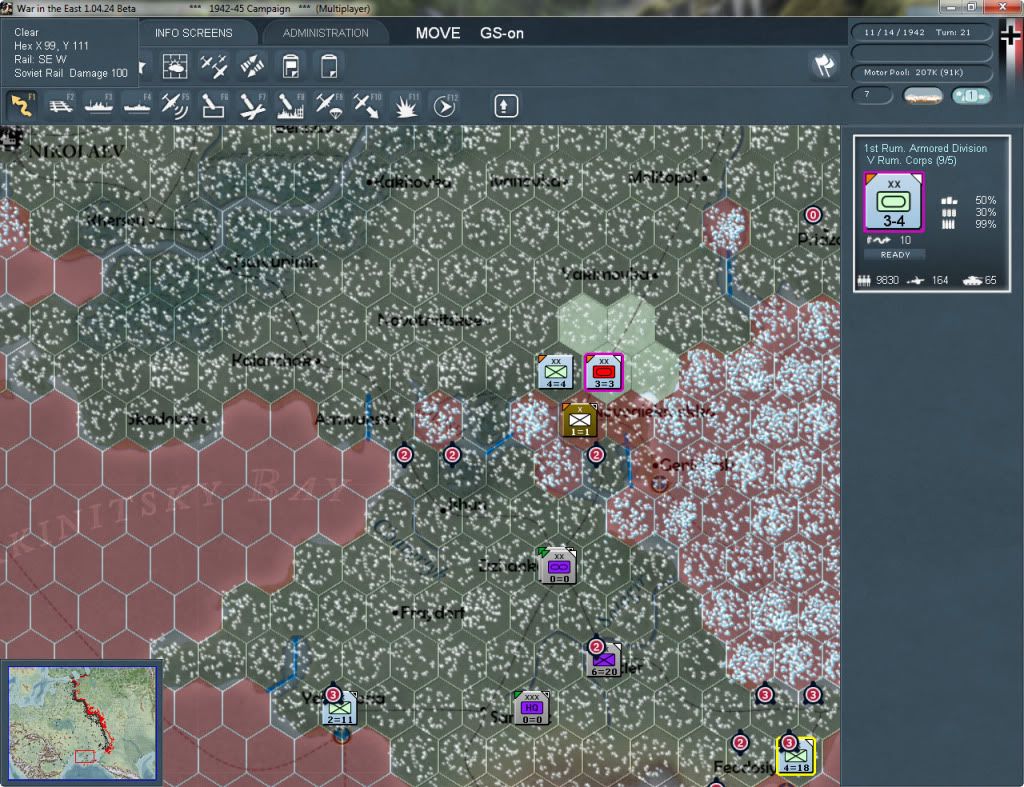Select Air Transfer mode F10 icon
The height and width of the screenshot is (787, 1024).
[367, 106]
